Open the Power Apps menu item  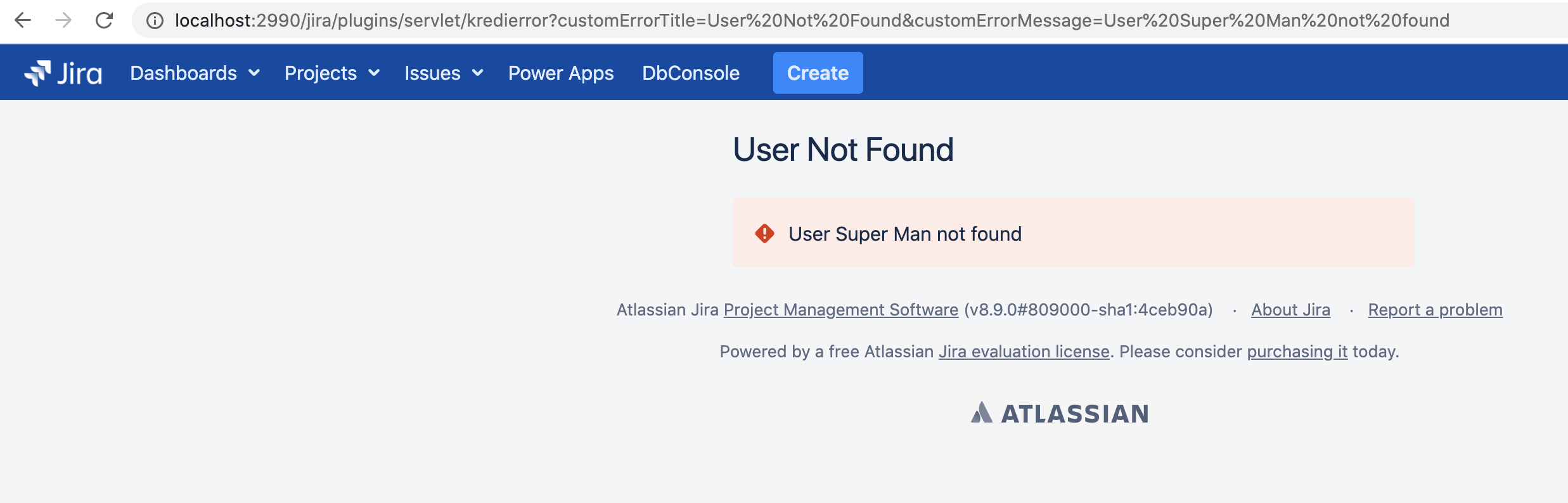[x=561, y=73]
